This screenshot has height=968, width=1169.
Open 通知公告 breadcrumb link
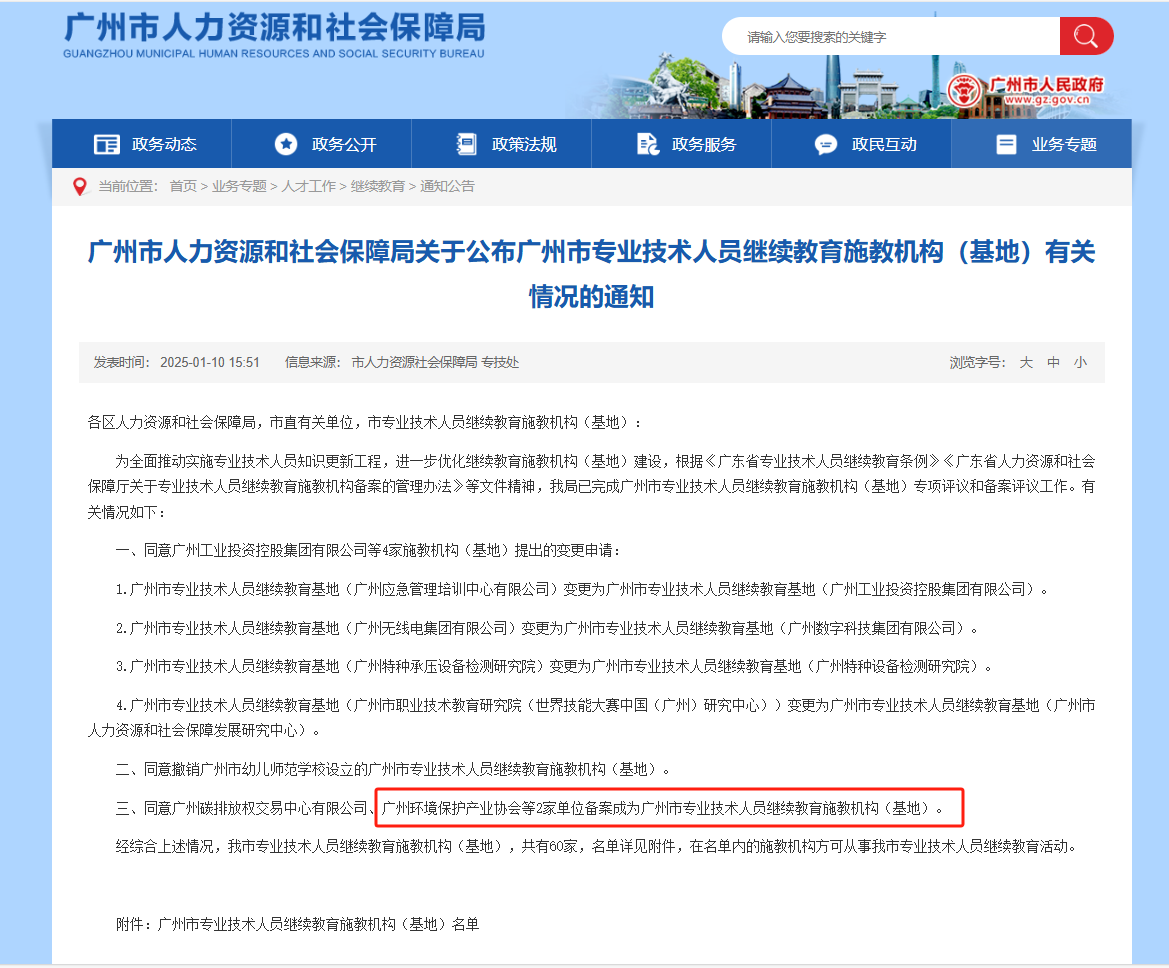pyautogui.click(x=447, y=186)
